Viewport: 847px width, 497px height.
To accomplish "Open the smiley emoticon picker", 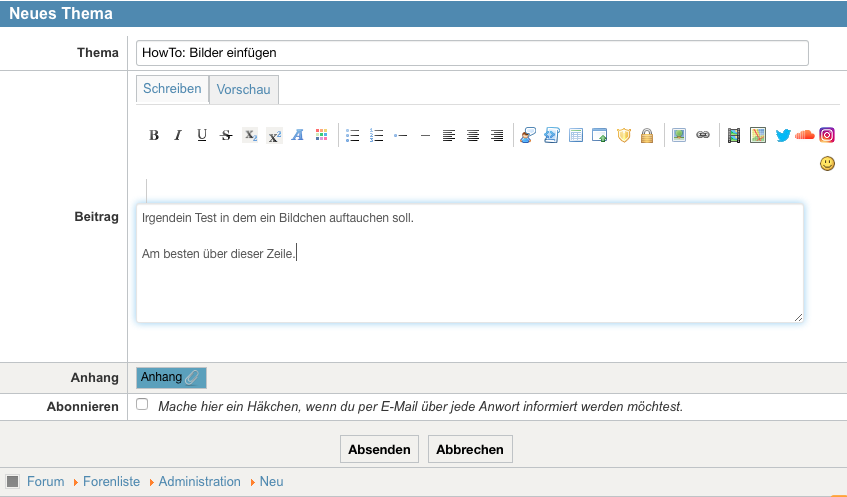I will pos(827,163).
